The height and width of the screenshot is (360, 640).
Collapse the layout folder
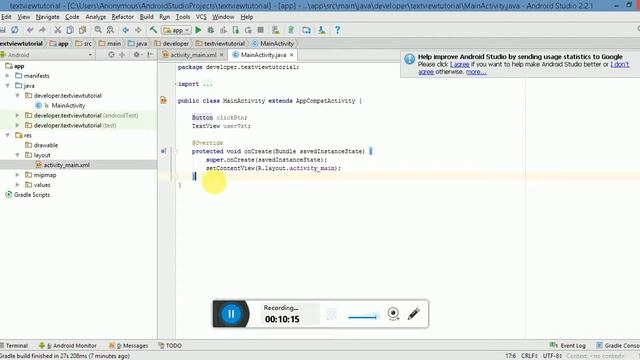click(18, 155)
